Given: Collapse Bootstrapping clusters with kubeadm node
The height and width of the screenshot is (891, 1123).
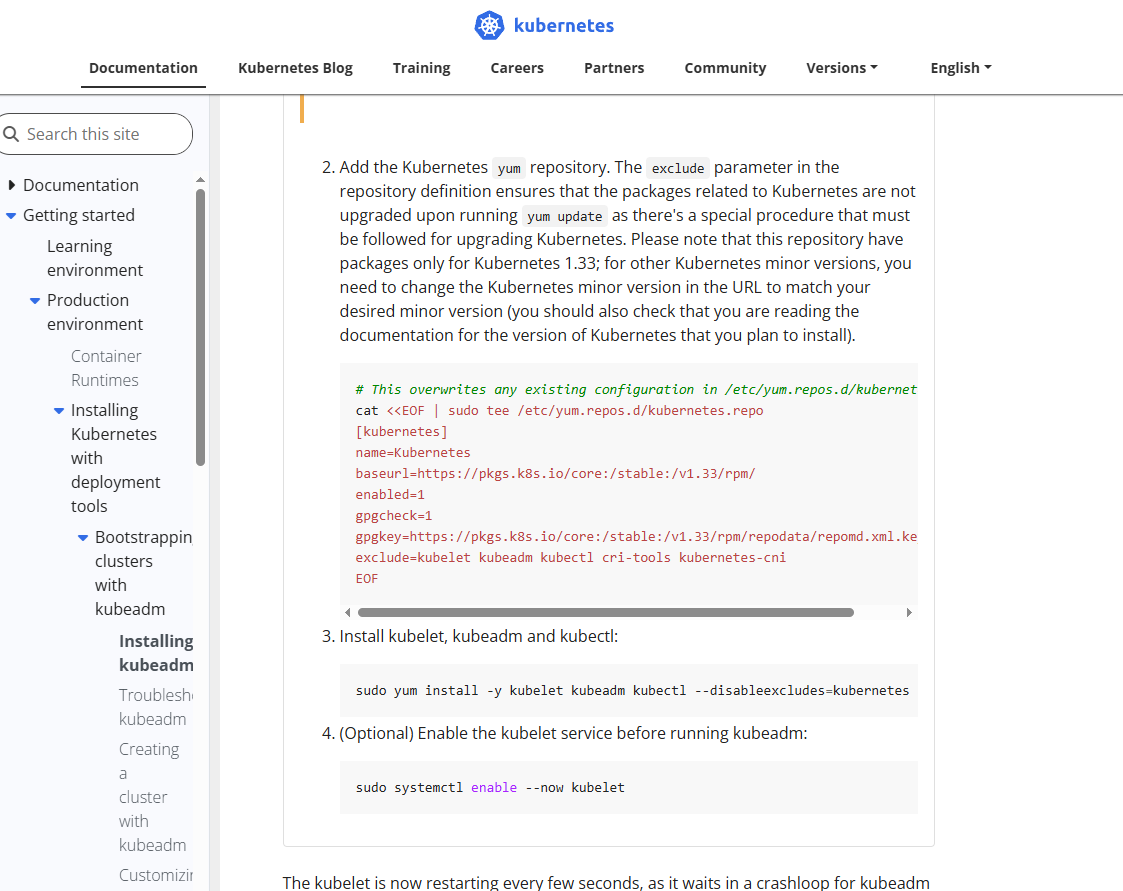Looking at the screenshot, I should [x=83, y=538].
